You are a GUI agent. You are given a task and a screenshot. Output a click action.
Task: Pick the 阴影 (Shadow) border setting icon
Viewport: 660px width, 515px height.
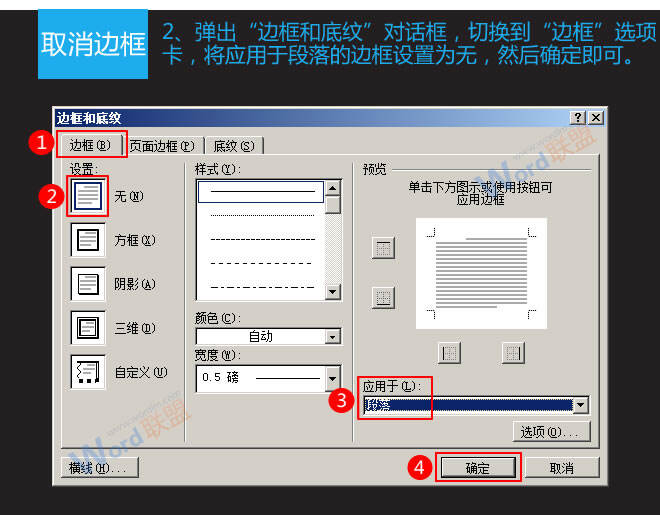88,284
